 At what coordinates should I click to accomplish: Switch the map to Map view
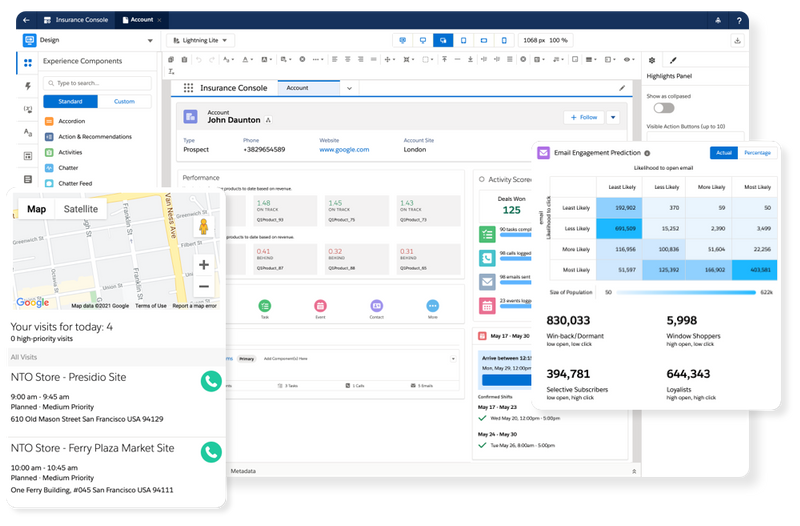tap(37, 209)
